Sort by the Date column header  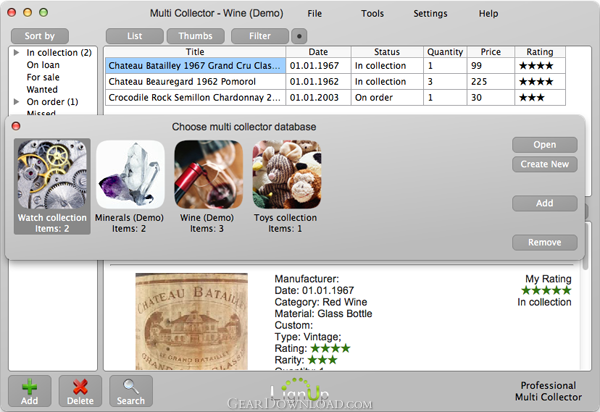pyautogui.click(x=318, y=52)
